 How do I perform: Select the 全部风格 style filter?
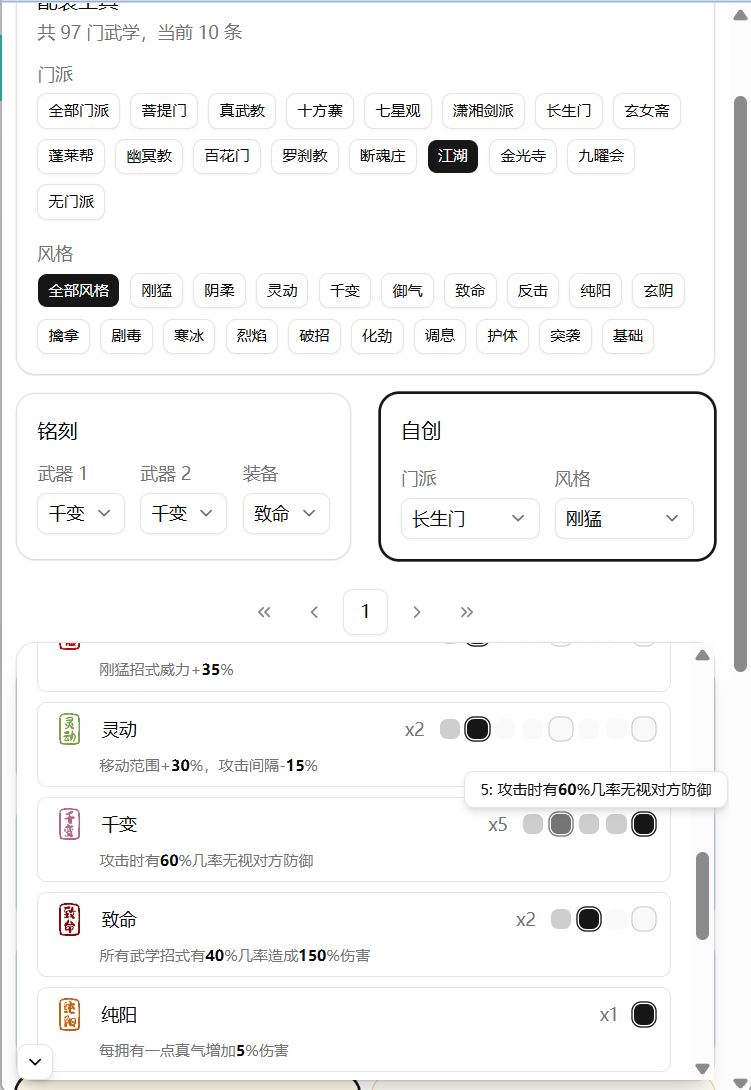(79, 291)
